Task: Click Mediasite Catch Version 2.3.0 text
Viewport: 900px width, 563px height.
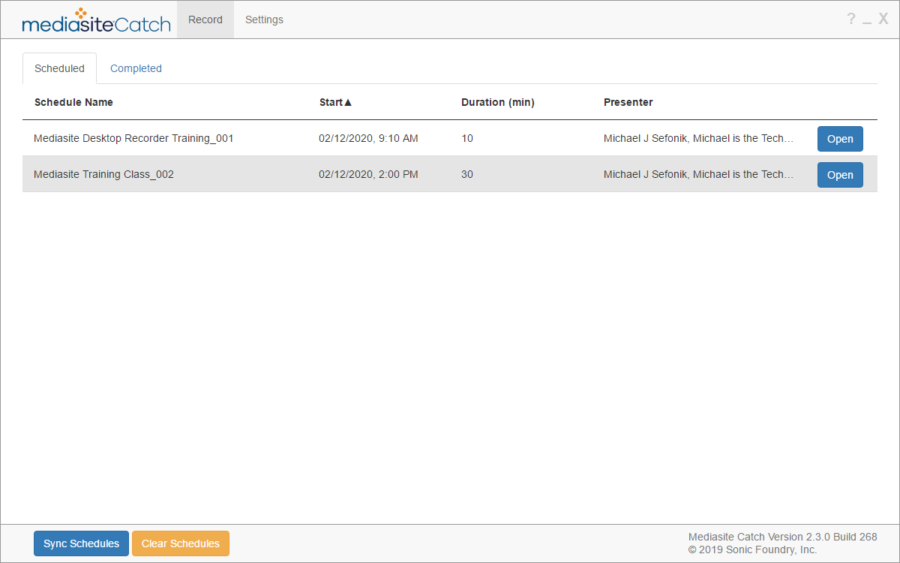Action: (x=782, y=537)
